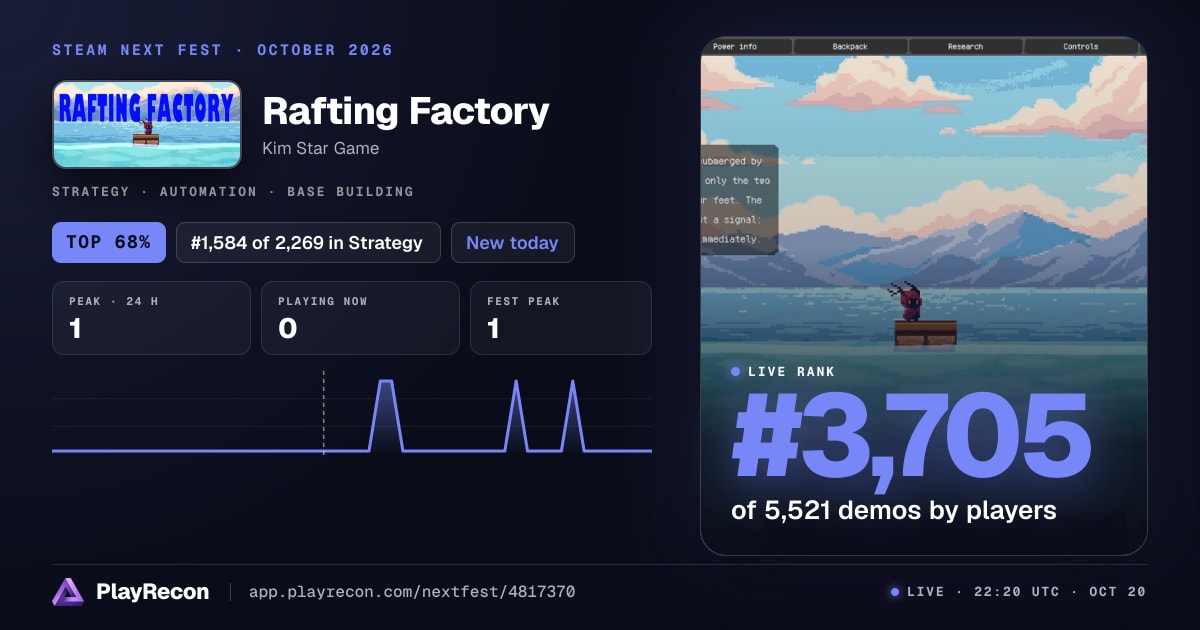
Task: Click the STEAM NEXT FEST · OCTOBER 2026 header
Action: click(222, 50)
